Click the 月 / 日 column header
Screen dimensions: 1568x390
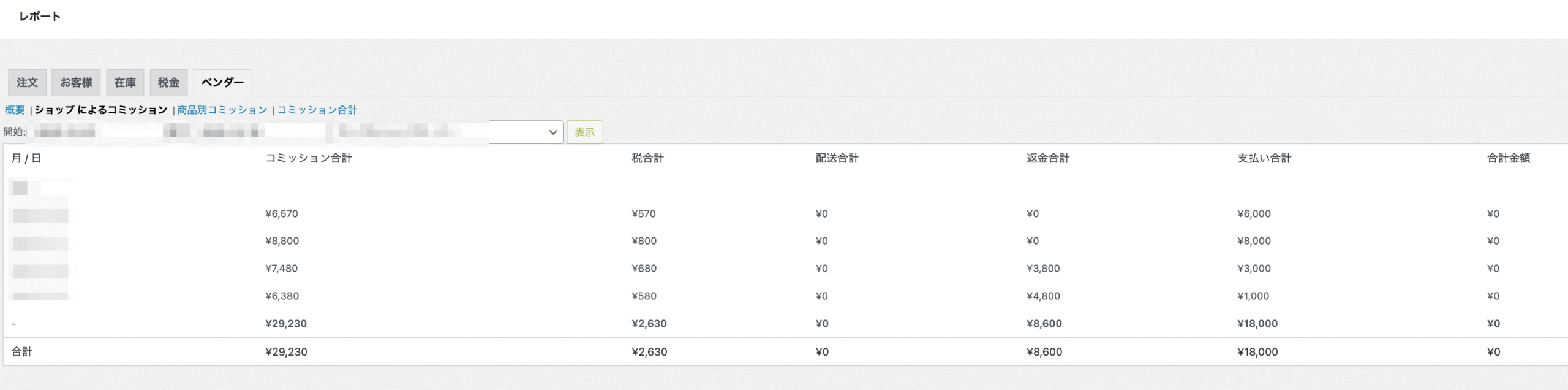pos(26,158)
